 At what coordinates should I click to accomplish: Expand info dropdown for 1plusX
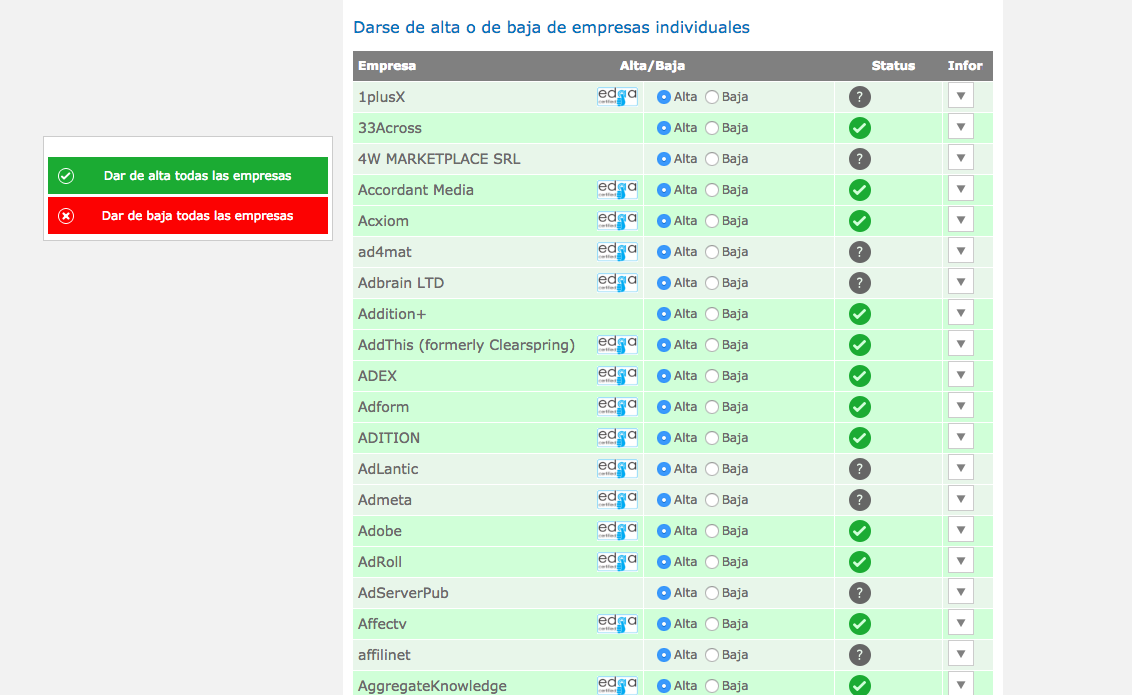[x=961, y=96]
